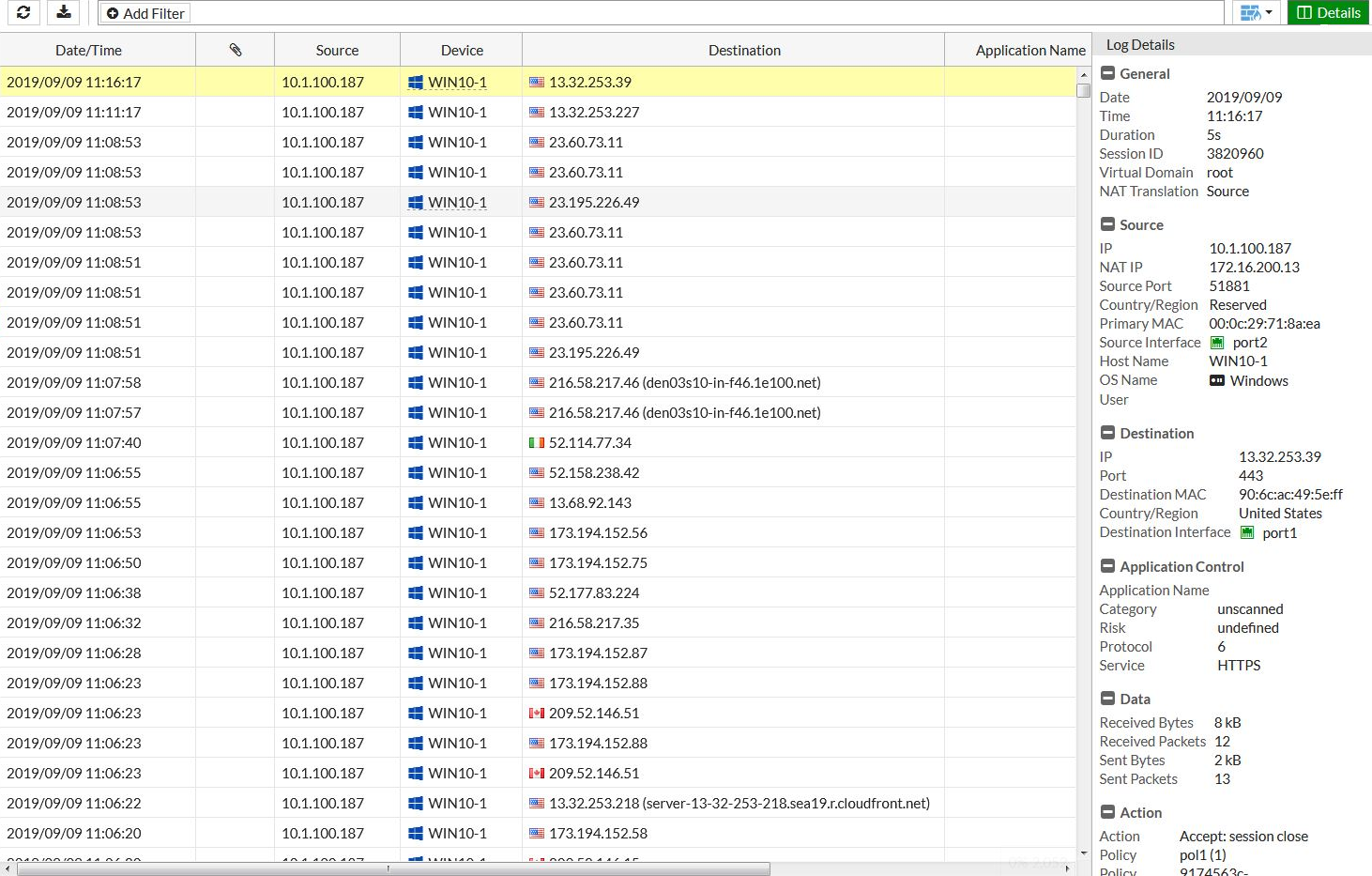The width and height of the screenshot is (1372, 876).
Task: Collapse the Application Control section
Action: (1107, 566)
